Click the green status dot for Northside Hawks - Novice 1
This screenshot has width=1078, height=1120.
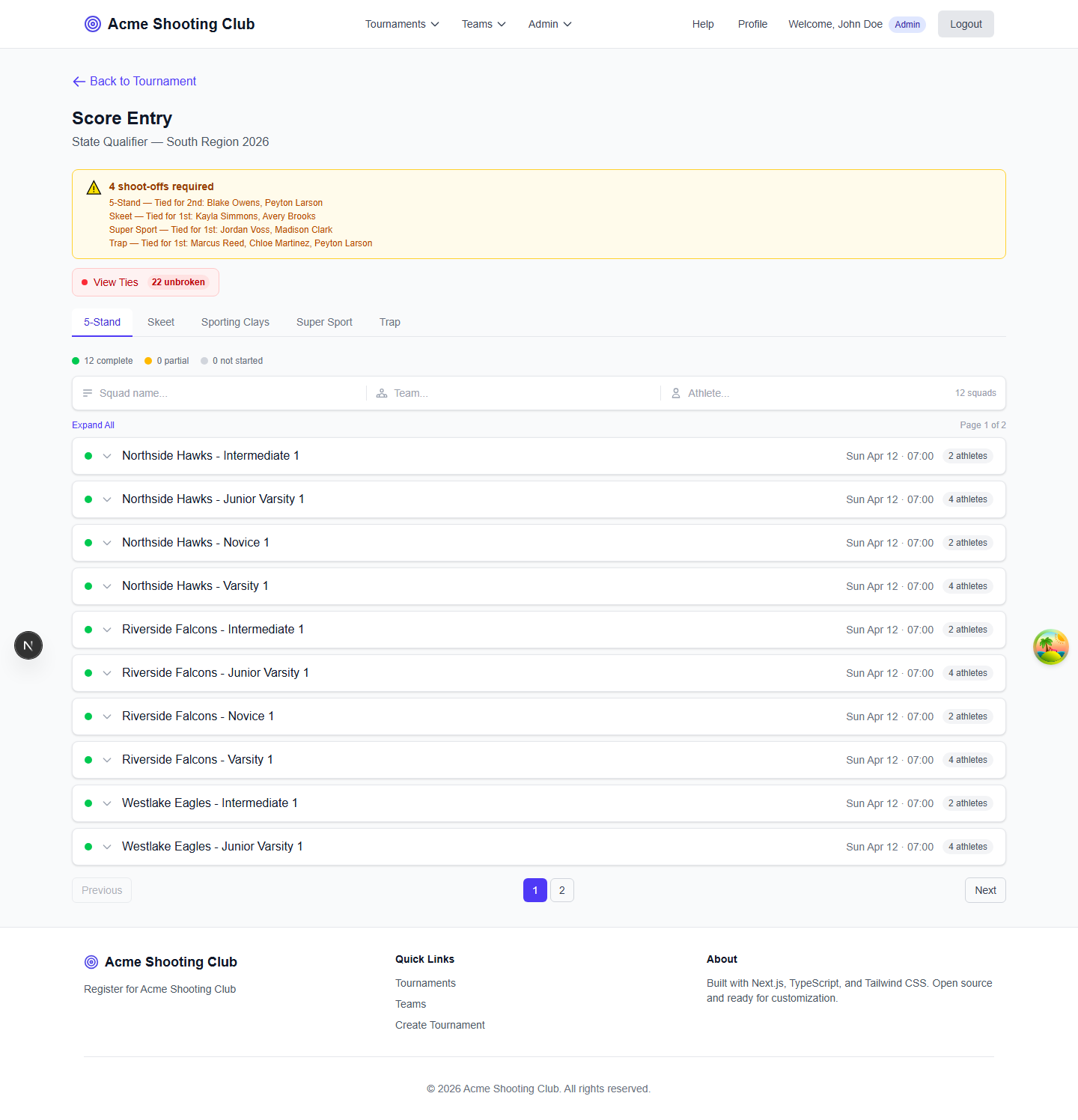coord(88,543)
